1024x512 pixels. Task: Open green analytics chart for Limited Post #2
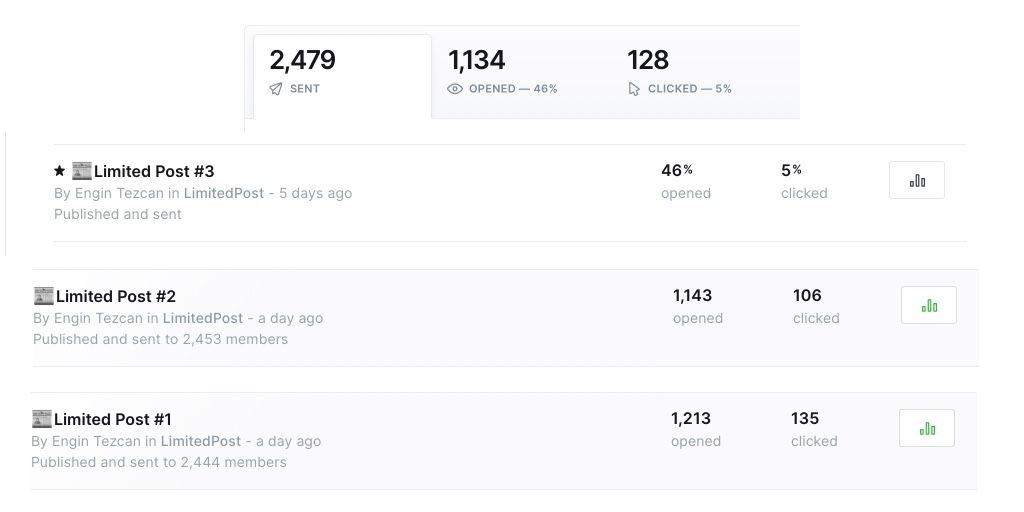point(929,305)
